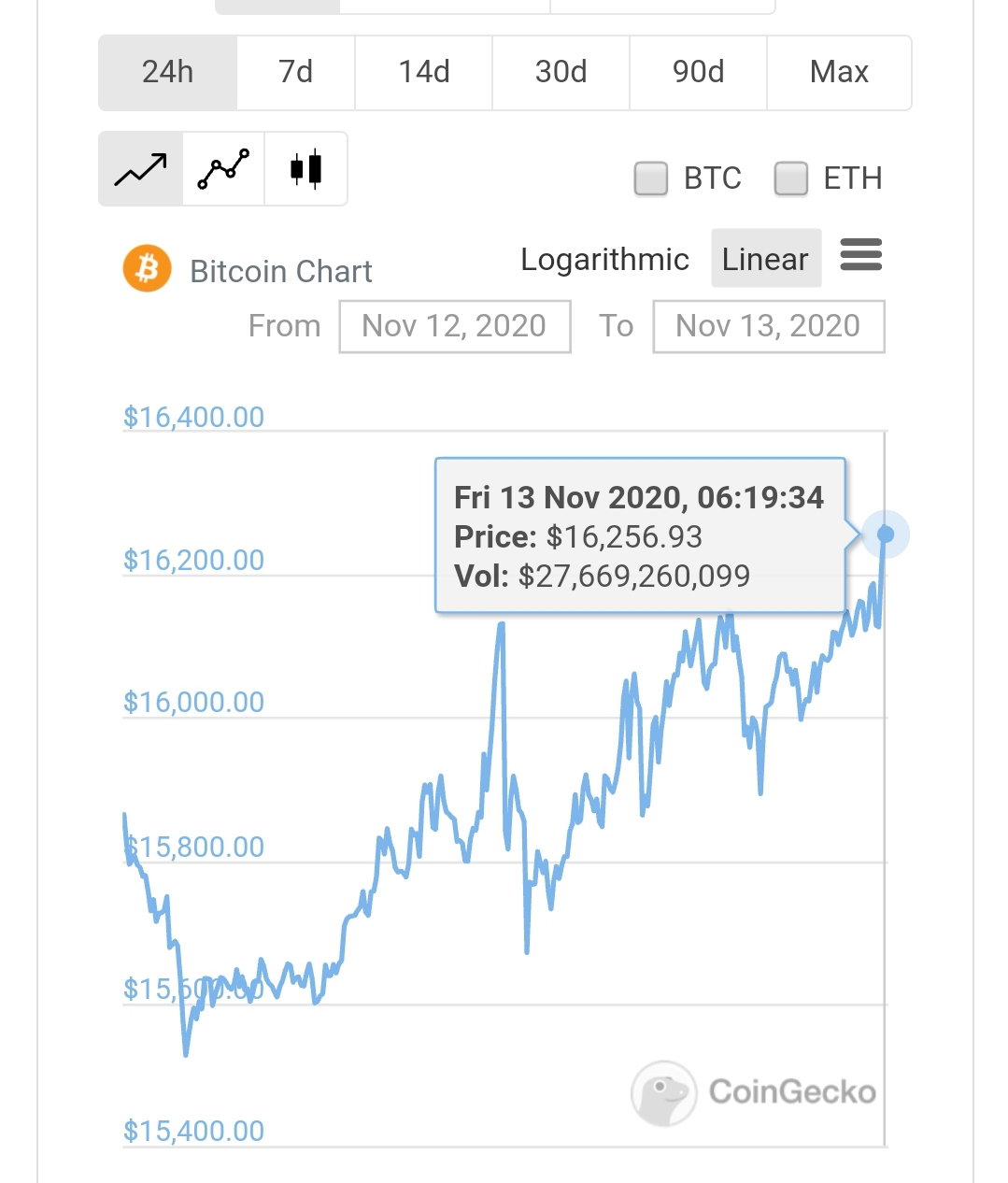Screen dimensions: 1008x1183
Task: Click the CoinGecko gecko logo
Action: (x=663, y=1092)
